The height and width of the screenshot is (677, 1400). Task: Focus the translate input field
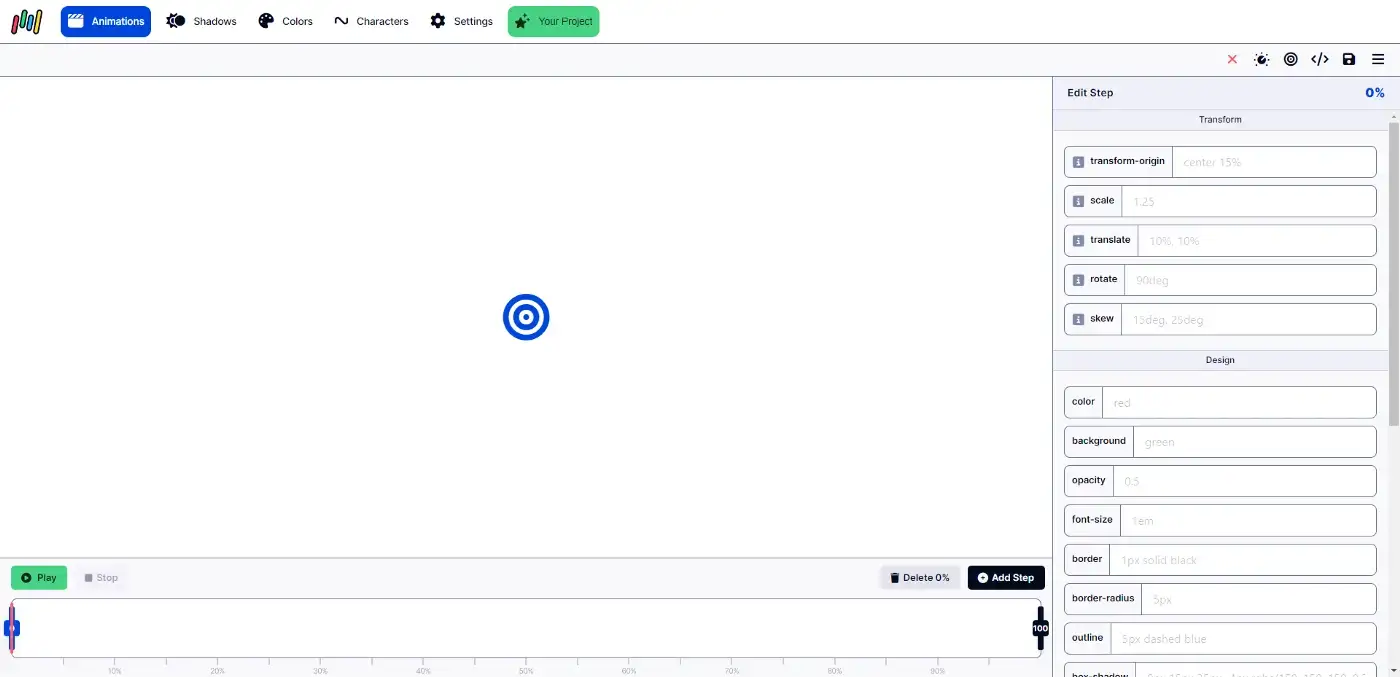1257,241
